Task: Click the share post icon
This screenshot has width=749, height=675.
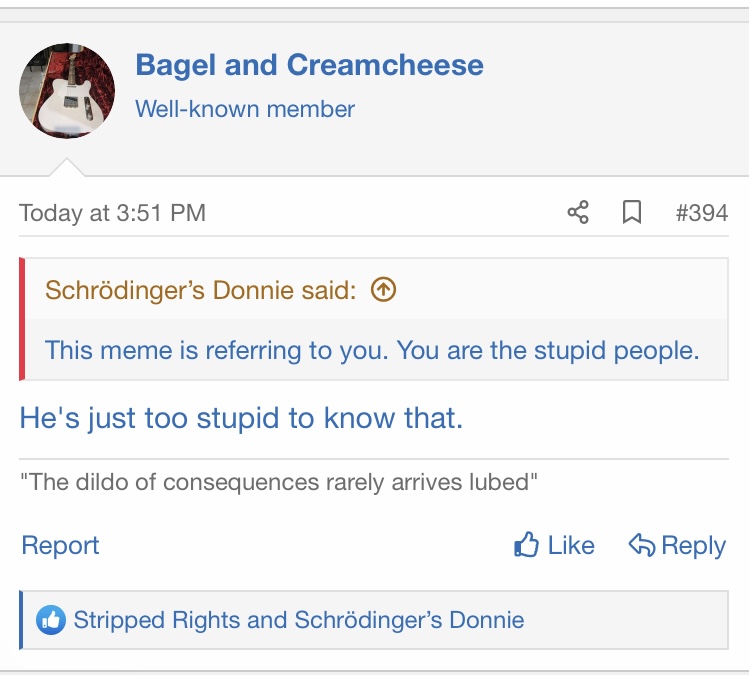Action: (x=578, y=212)
